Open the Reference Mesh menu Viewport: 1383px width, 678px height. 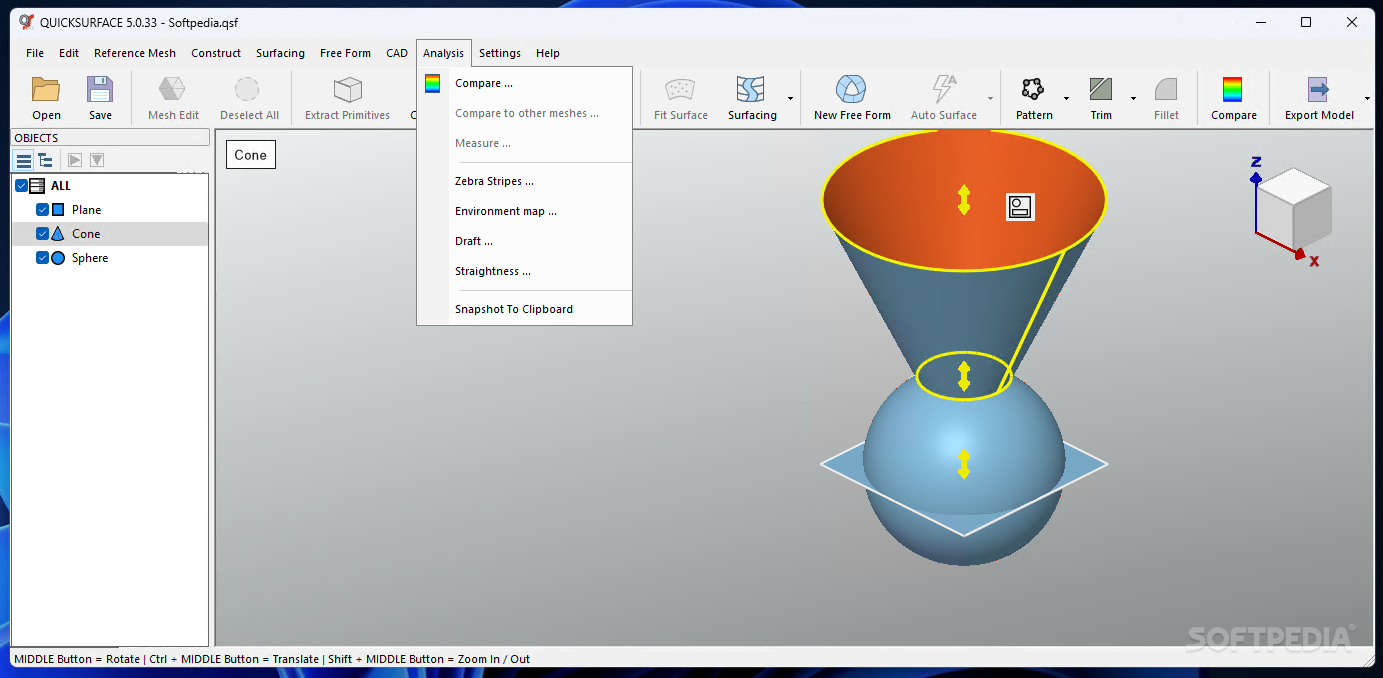(x=135, y=53)
